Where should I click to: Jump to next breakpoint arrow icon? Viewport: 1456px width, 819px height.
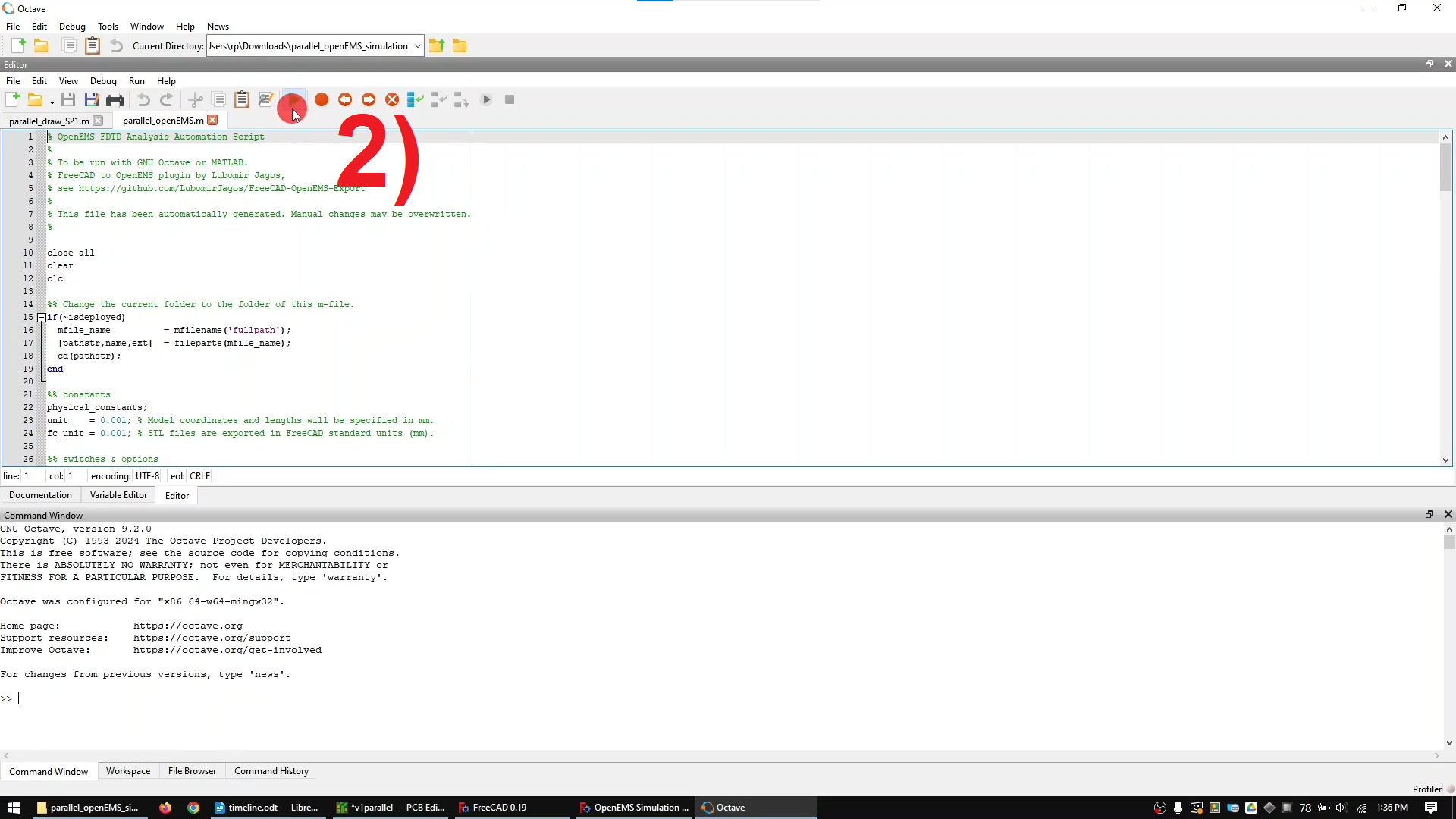(369, 99)
